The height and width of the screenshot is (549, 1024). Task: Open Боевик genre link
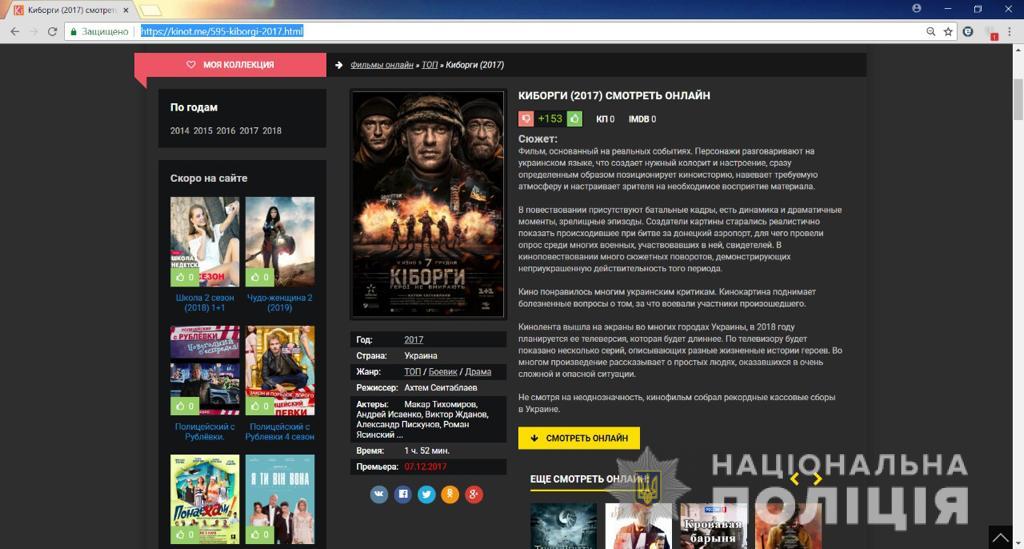click(x=443, y=371)
